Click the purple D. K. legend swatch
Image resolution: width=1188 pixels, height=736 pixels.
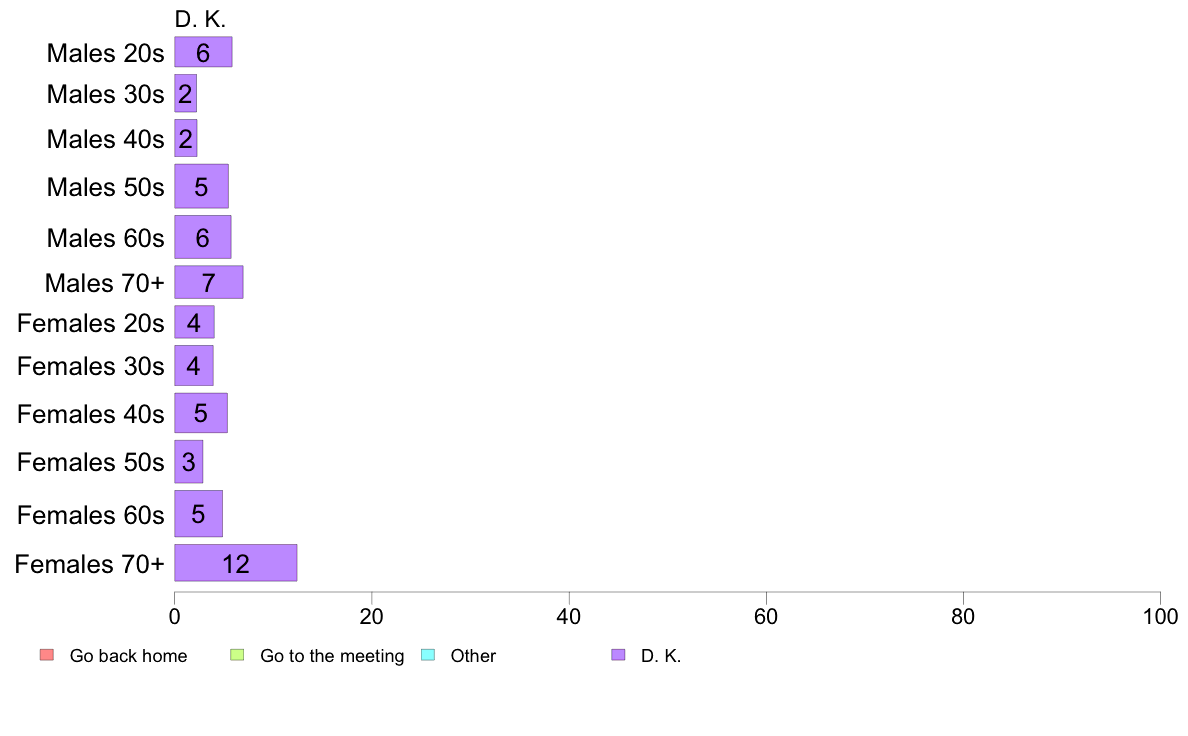pos(618,655)
